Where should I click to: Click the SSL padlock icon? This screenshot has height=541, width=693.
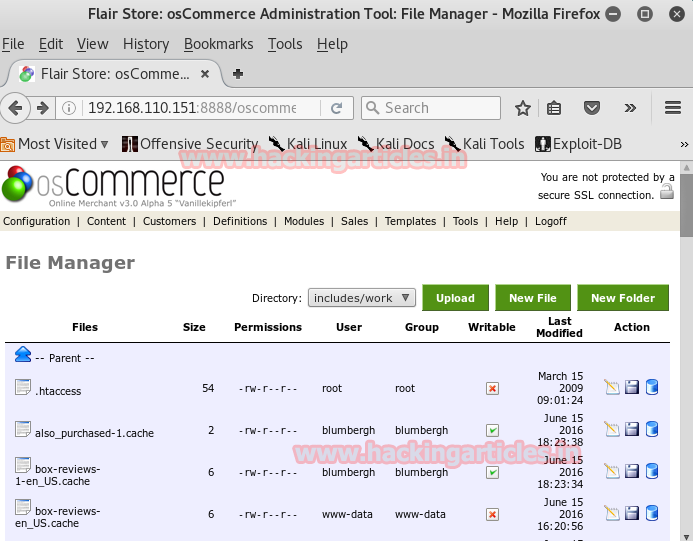(x=666, y=192)
